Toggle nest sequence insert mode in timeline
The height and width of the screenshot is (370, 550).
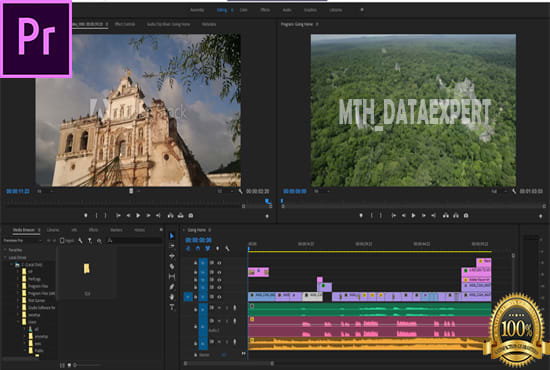click(188, 249)
